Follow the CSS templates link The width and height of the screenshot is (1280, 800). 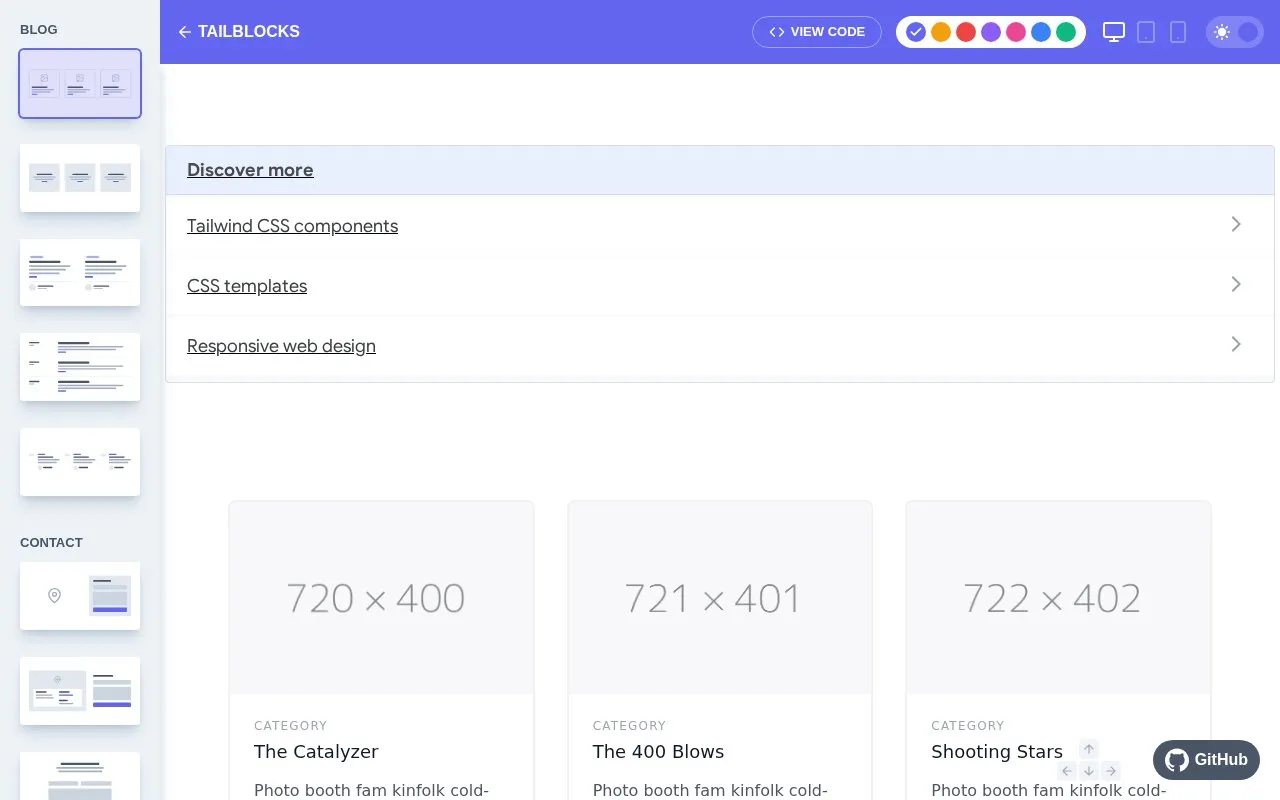pos(247,286)
